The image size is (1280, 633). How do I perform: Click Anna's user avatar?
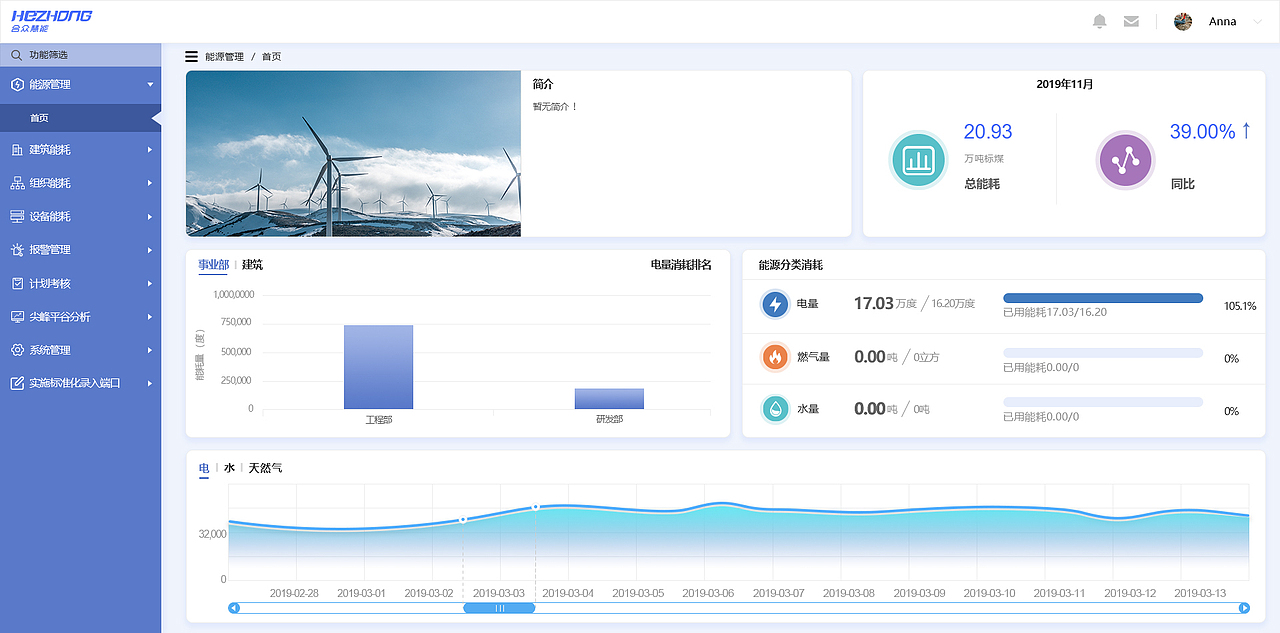[1183, 21]
